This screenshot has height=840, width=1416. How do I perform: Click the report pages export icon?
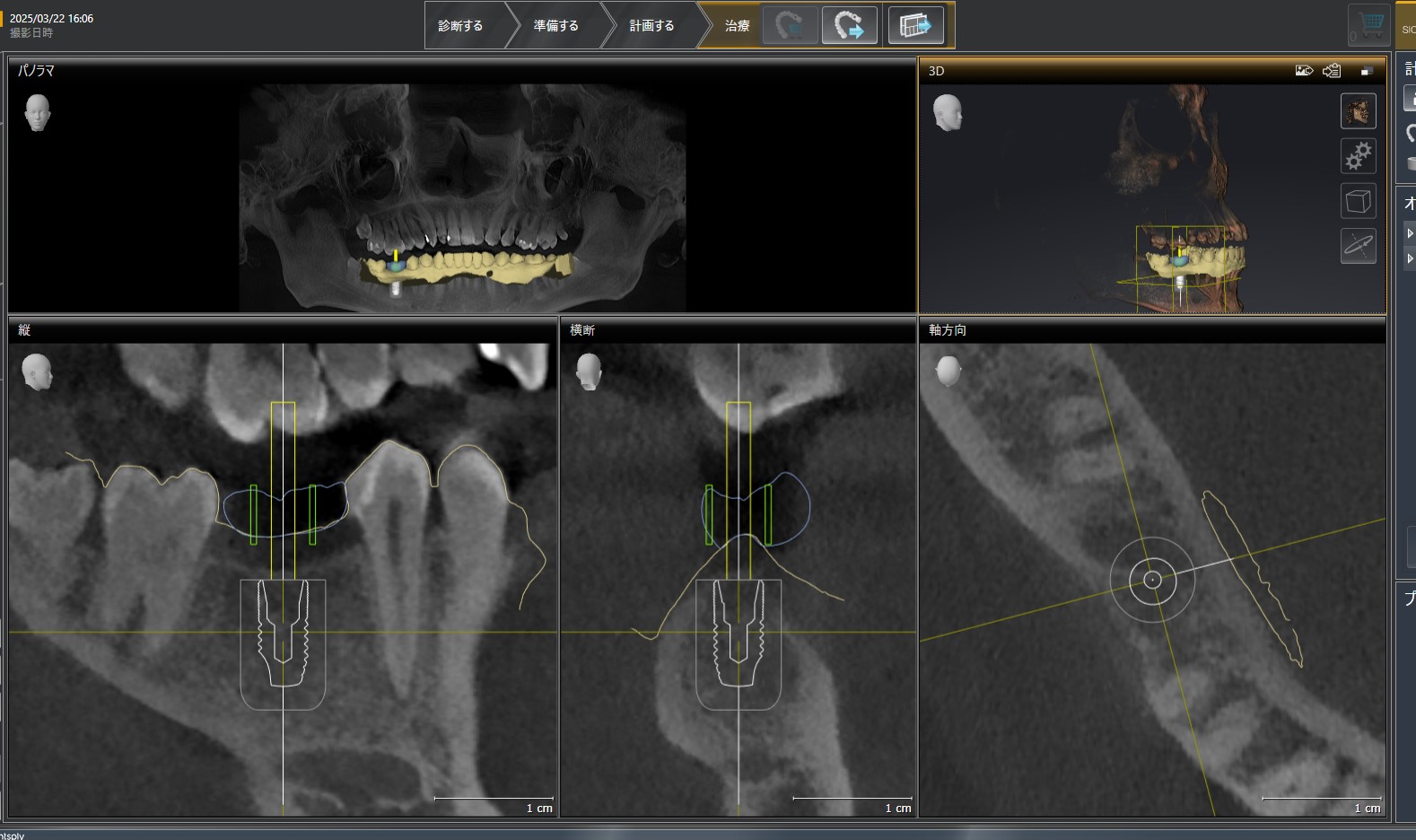point(915,25)
